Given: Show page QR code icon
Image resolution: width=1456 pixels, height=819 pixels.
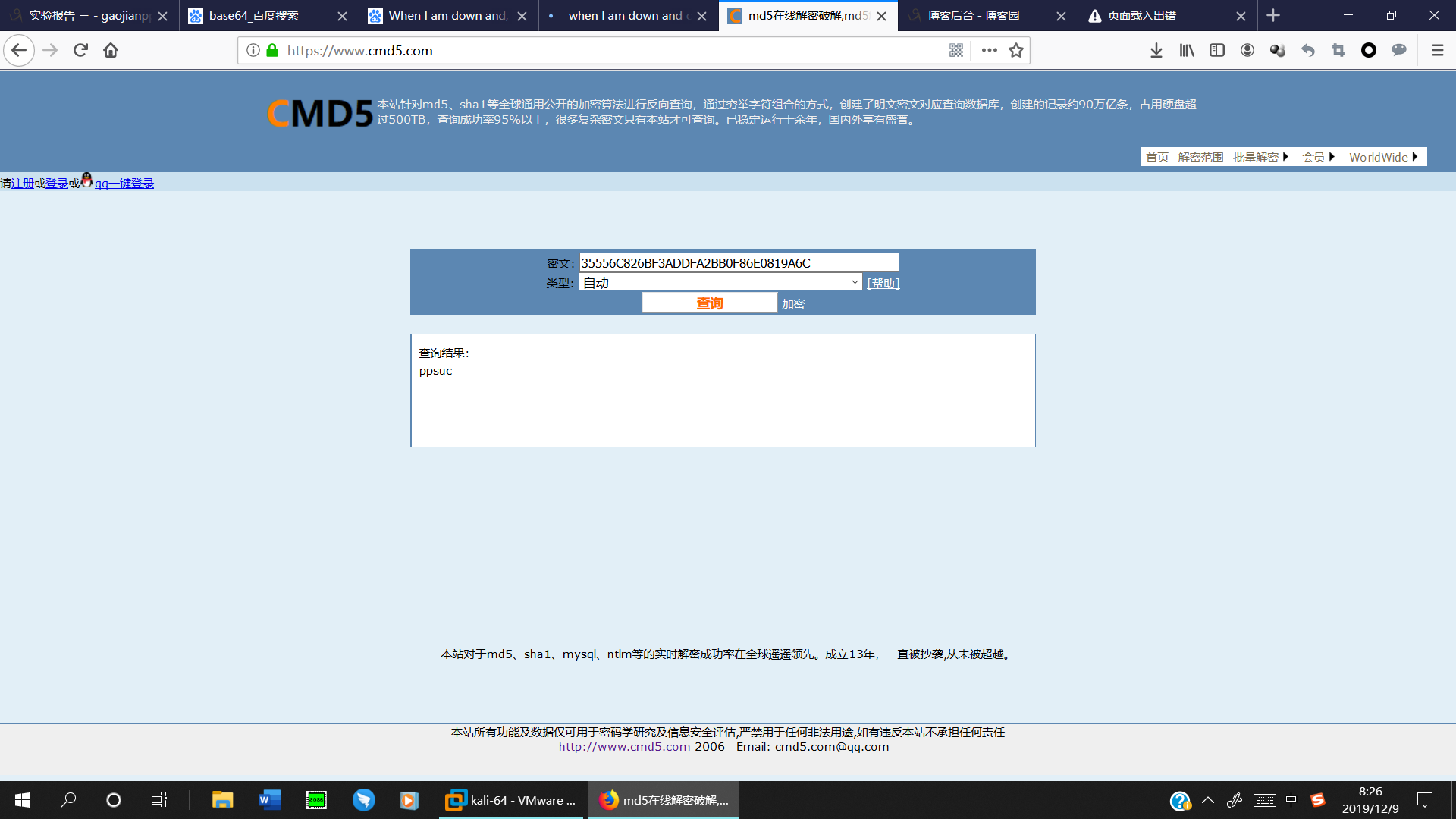Looking at the screenshot, I should coord(955,50).
